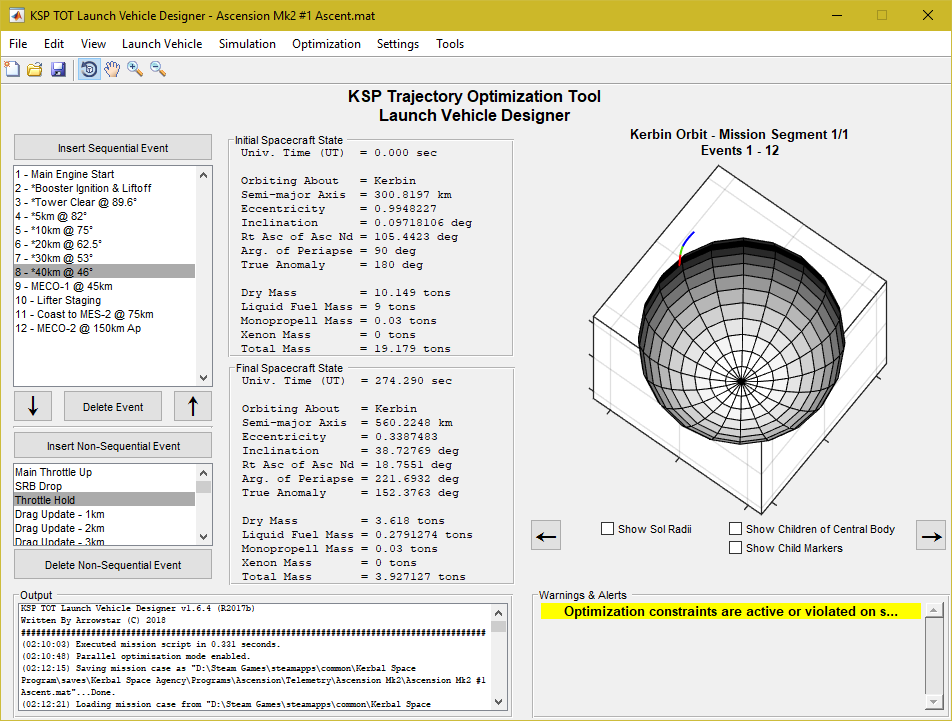This screenshot has height=721, width=952.
Task: Select event 10 - Lifter Staging
Action: (x=104, y=300)
